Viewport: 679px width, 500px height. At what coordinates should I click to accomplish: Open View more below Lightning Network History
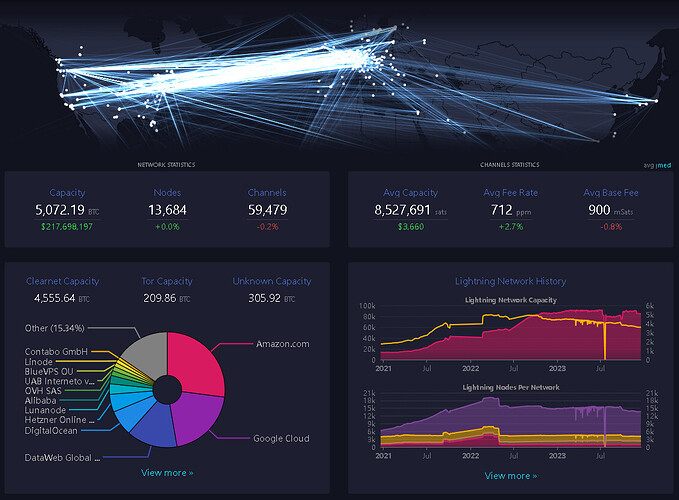(x=510, y=476)
